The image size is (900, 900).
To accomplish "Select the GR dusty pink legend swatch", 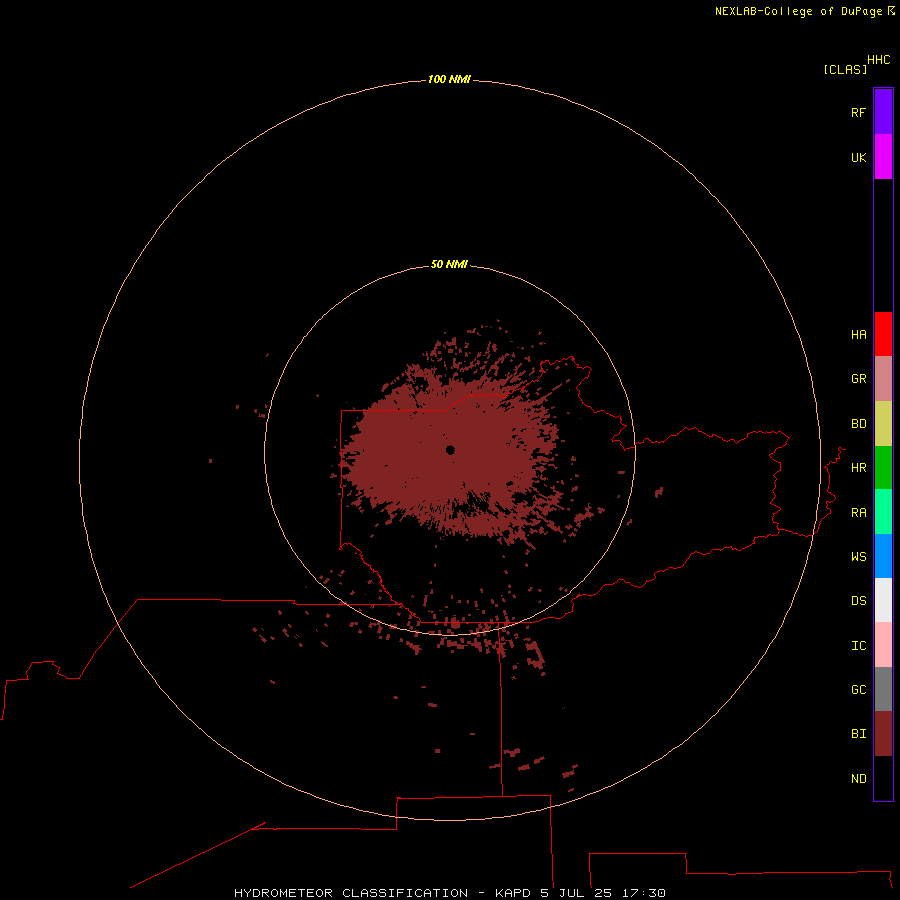I will click(x=883, y=379).
